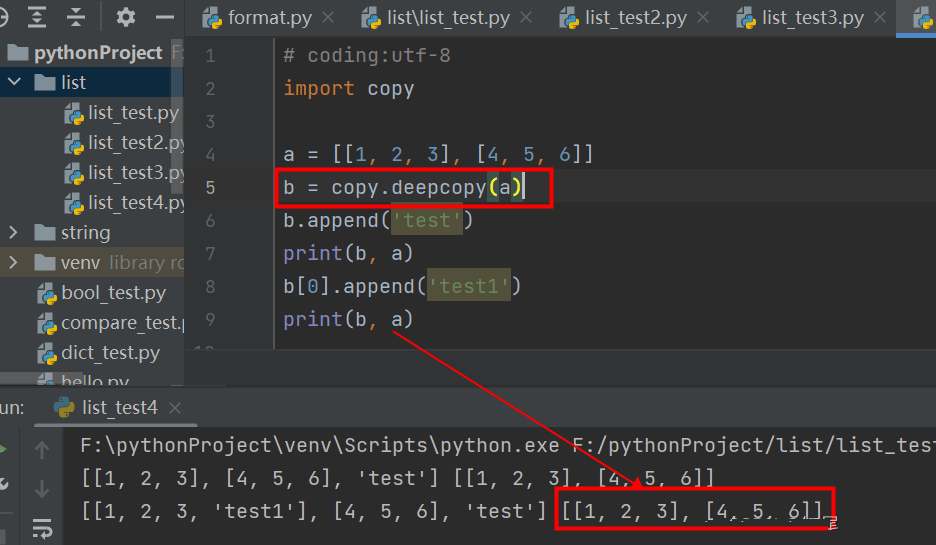Open project panel settings gear
936x545 pixels.
125,17
